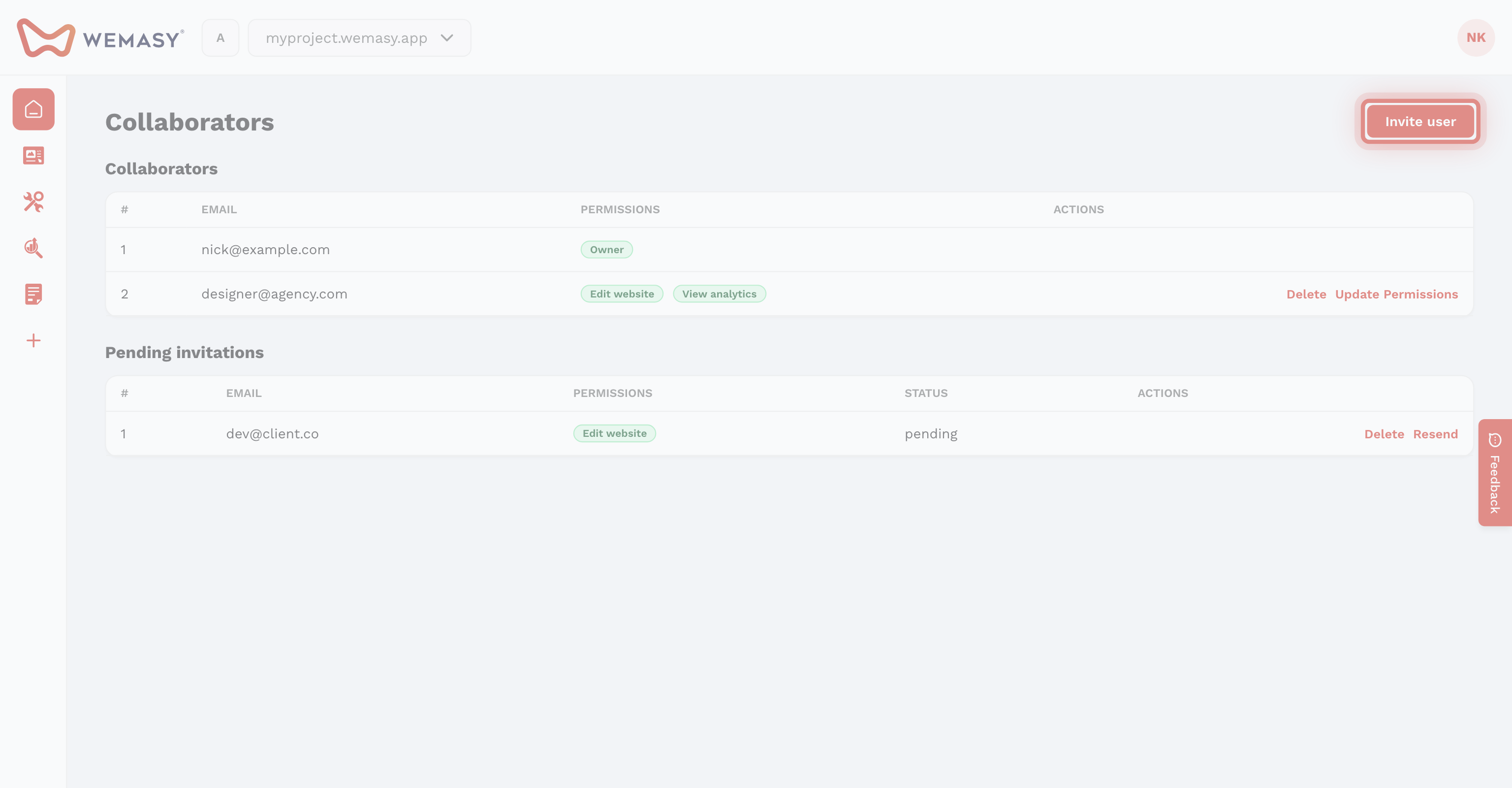Select the dev@client.co email cell

point(272,434)
